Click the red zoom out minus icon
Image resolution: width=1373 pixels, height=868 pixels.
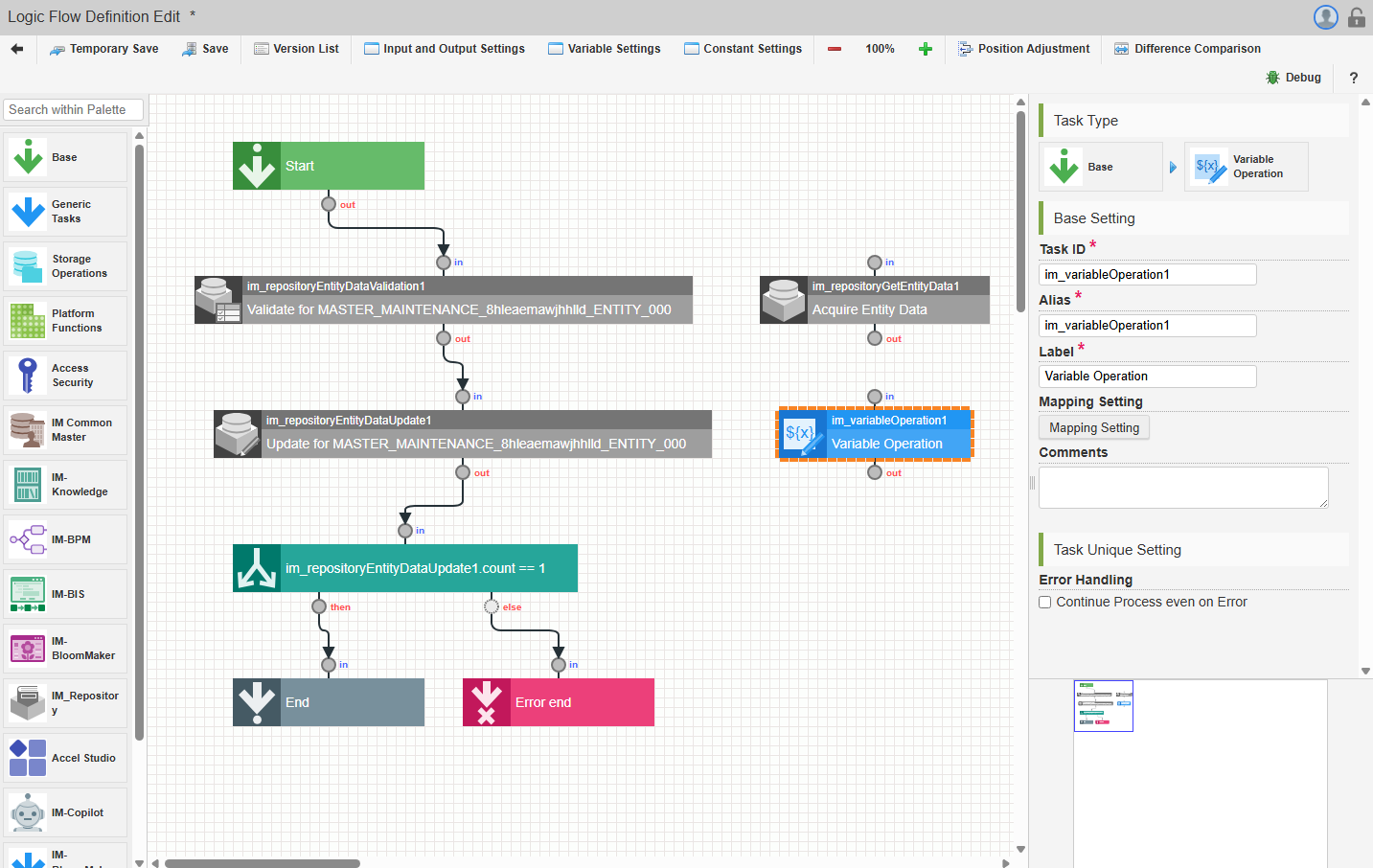click(835, 49)
